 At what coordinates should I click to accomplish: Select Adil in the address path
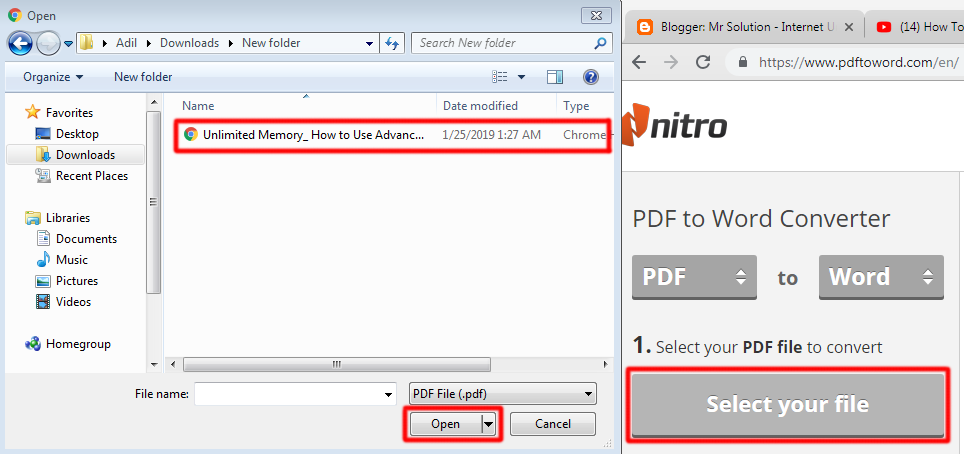127,43
